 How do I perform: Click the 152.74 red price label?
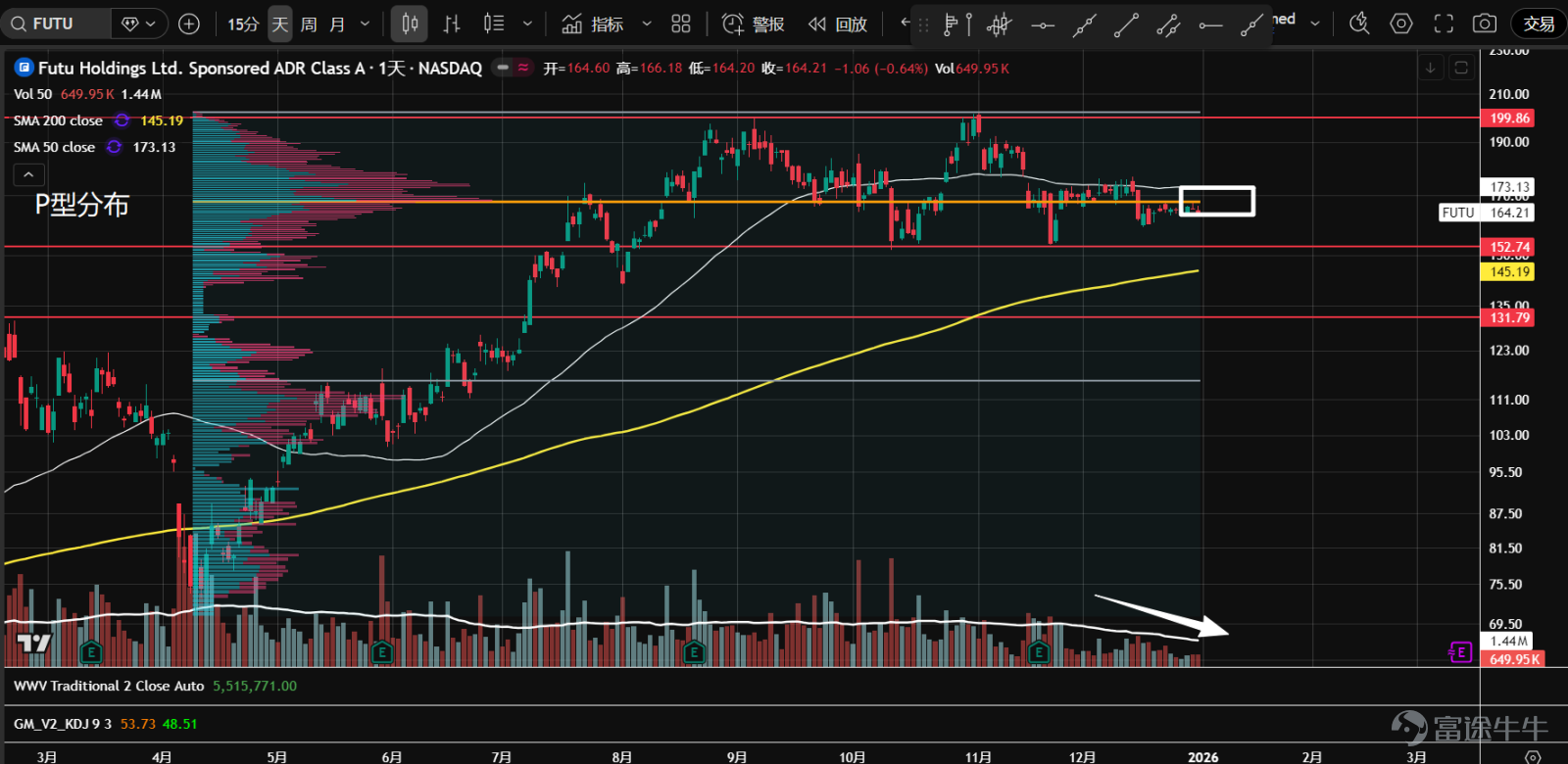pos(1509,247)
